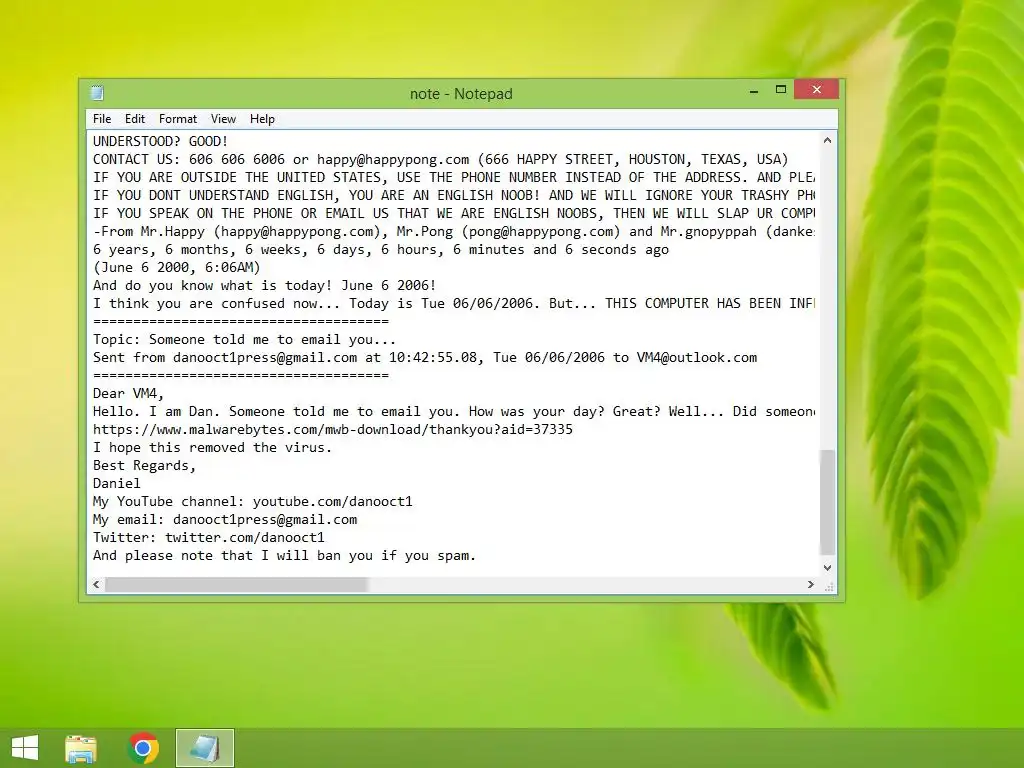The width and height of the screenshot is (1024, 768).
Task: Click the horizontal scrollbar right arrow
Action: [810, 584]
